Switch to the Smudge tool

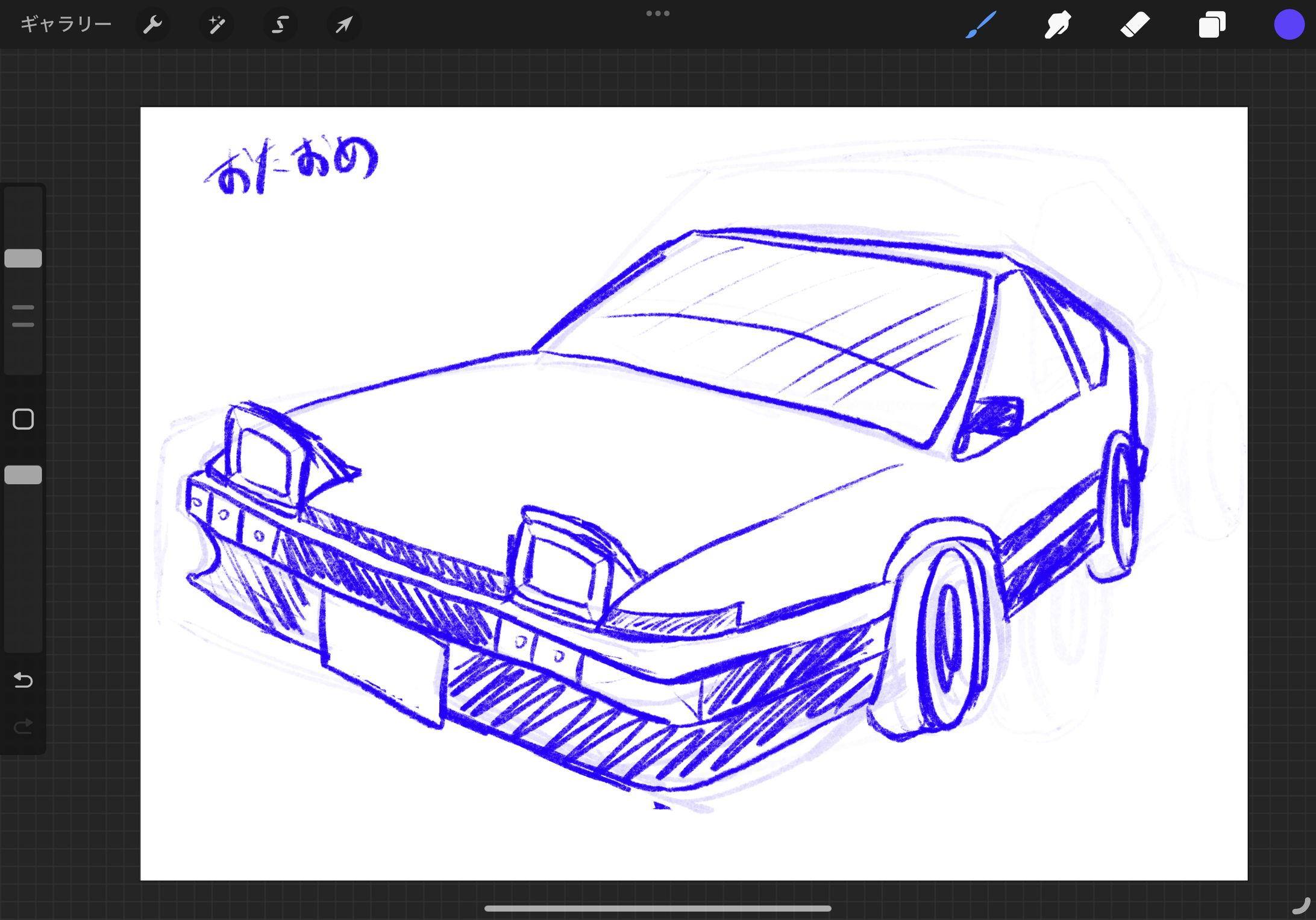tap(1057, 24)
